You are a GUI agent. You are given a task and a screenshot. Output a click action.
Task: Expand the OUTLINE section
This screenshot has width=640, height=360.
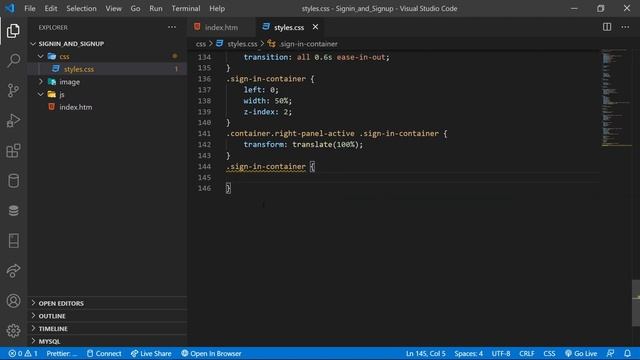tap(107, 316)
